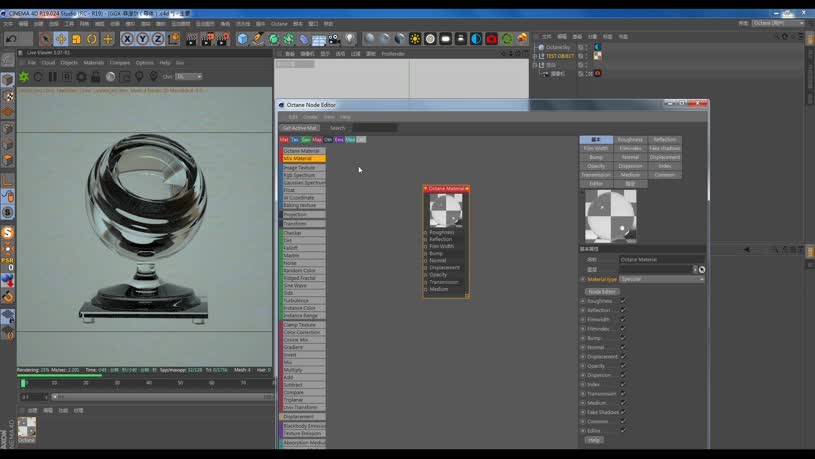Open the Edit Render Settings clapperboard icon
Image resolution: width=815 pixels, height=459 pixels.
(x=223, y=39)
